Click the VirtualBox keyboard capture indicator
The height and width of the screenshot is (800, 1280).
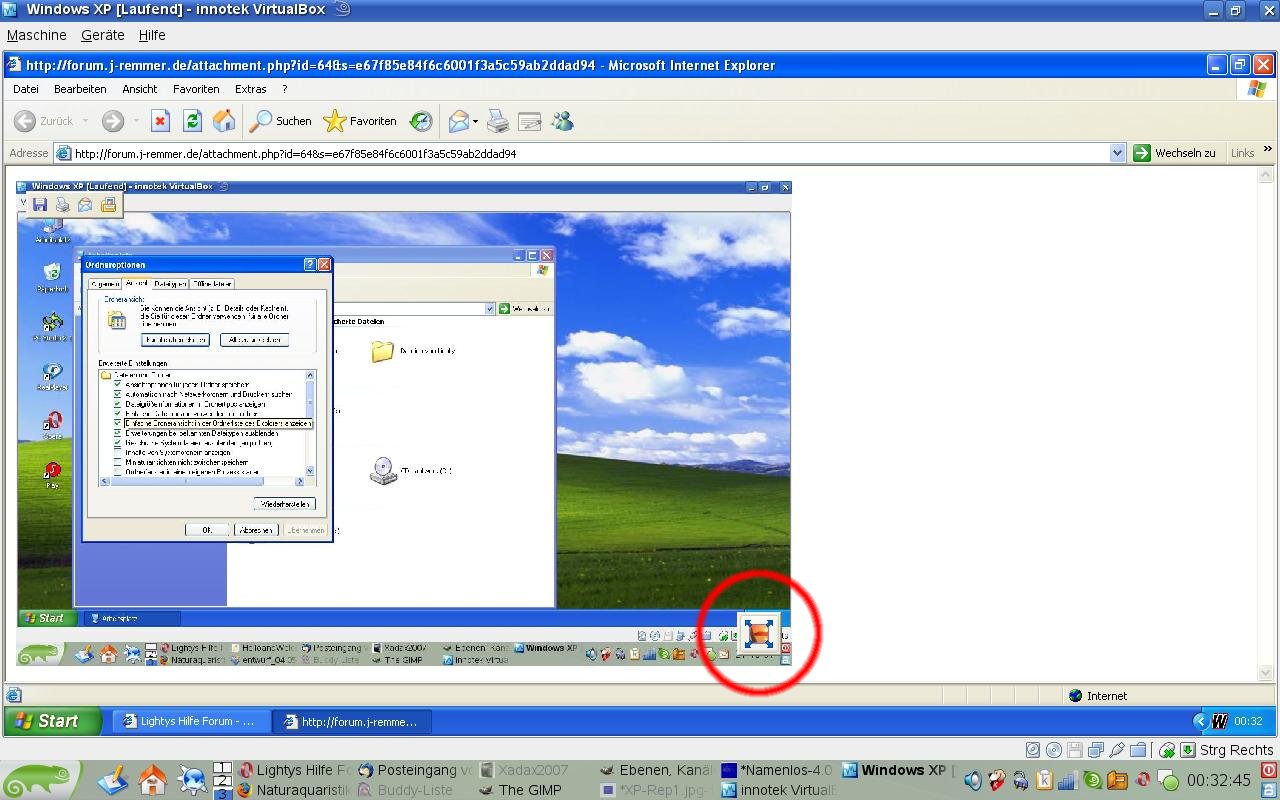tap(1188, 750)
